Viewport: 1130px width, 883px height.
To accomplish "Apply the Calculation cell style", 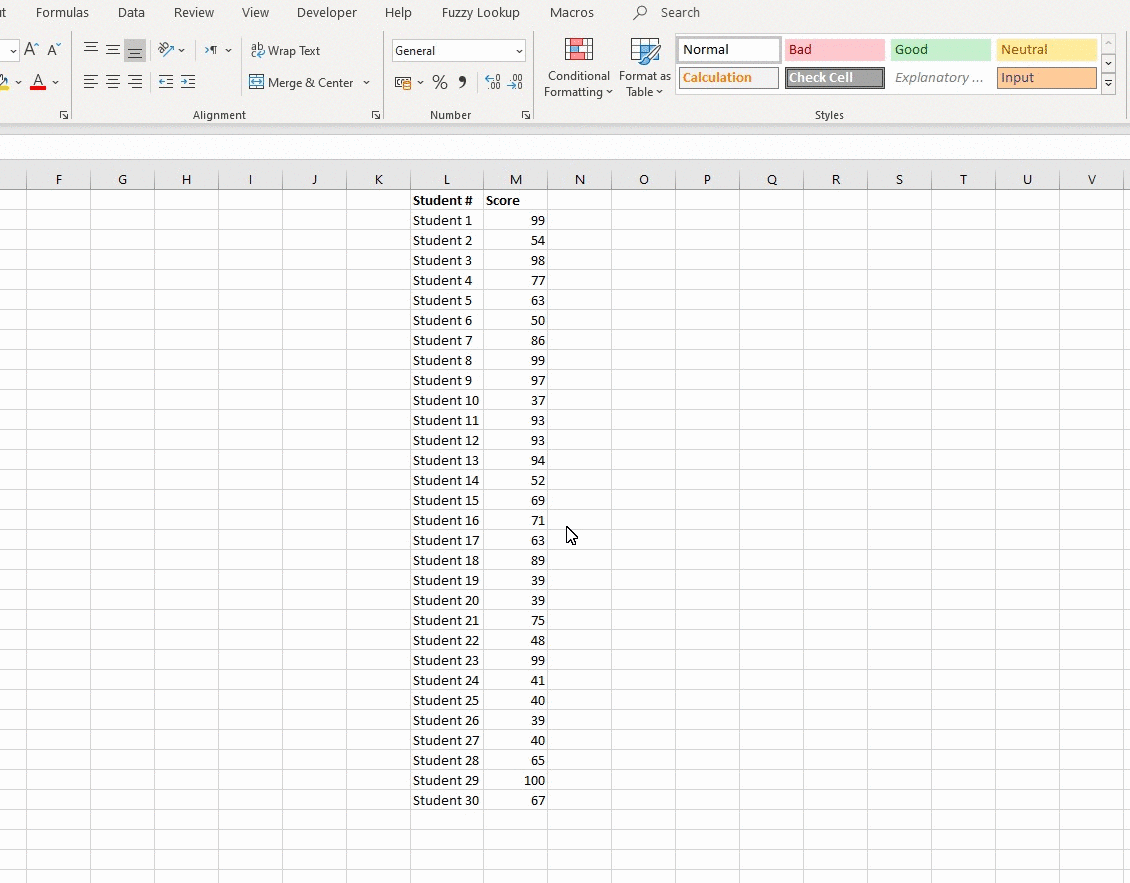I will [x=728, y=78].
